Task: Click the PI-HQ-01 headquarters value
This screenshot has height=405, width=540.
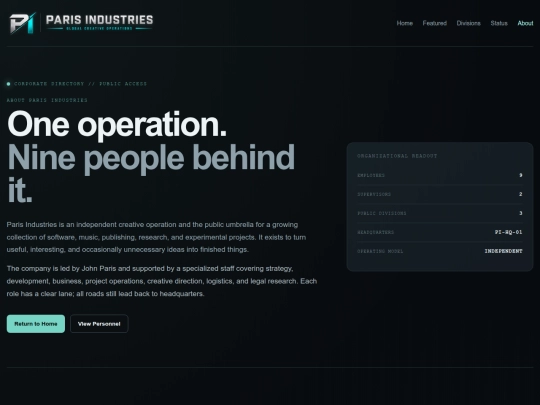Action: (509, 232)
